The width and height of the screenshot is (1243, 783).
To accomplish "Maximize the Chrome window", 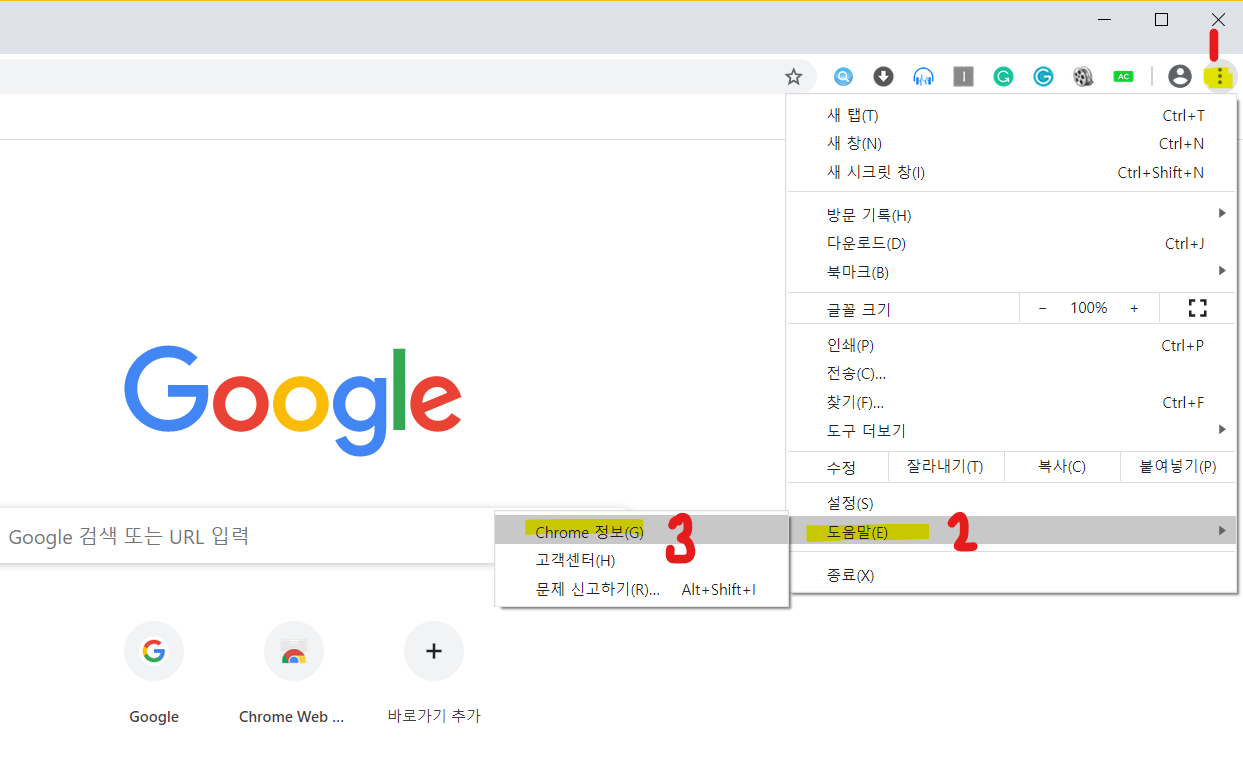I will tap(1161, 19).
